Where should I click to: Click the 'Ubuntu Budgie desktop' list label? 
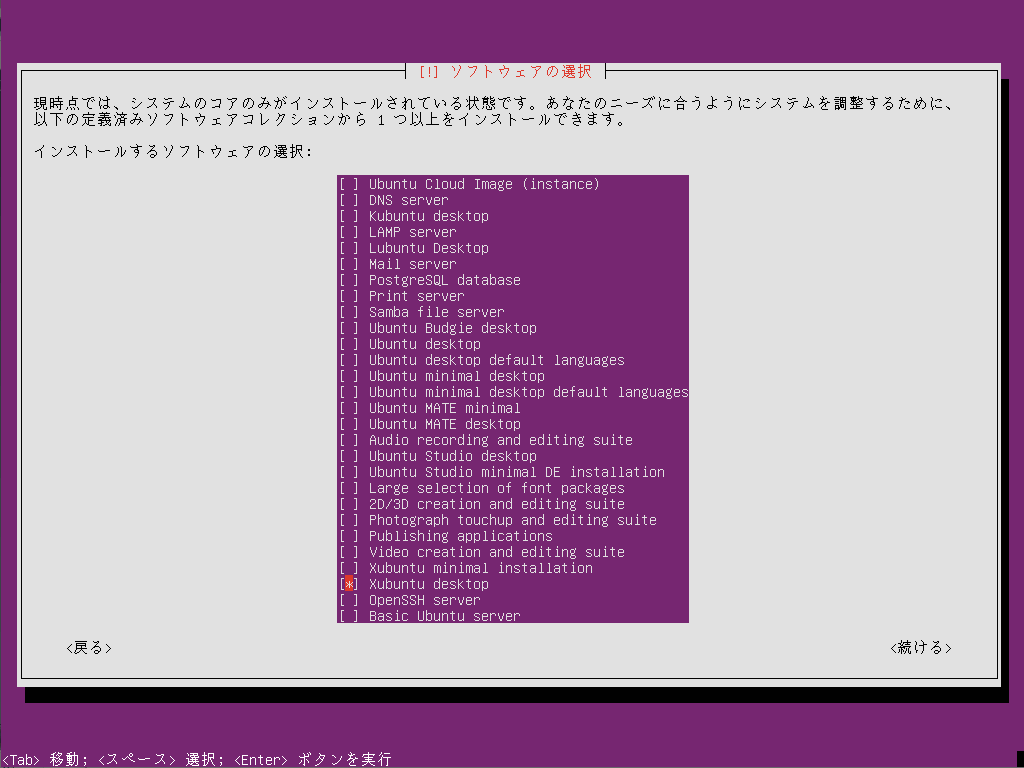pos(453,328)
